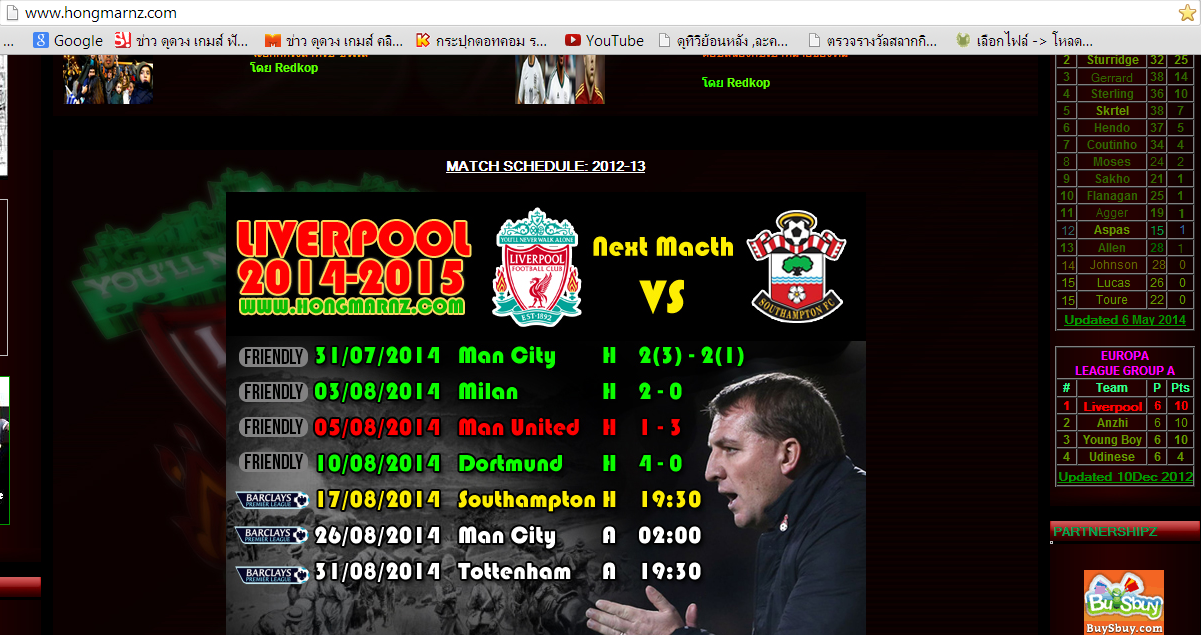Click the 2(3) - 2(1) score
Screen dimensions: 1201x635
click(691, 356)
